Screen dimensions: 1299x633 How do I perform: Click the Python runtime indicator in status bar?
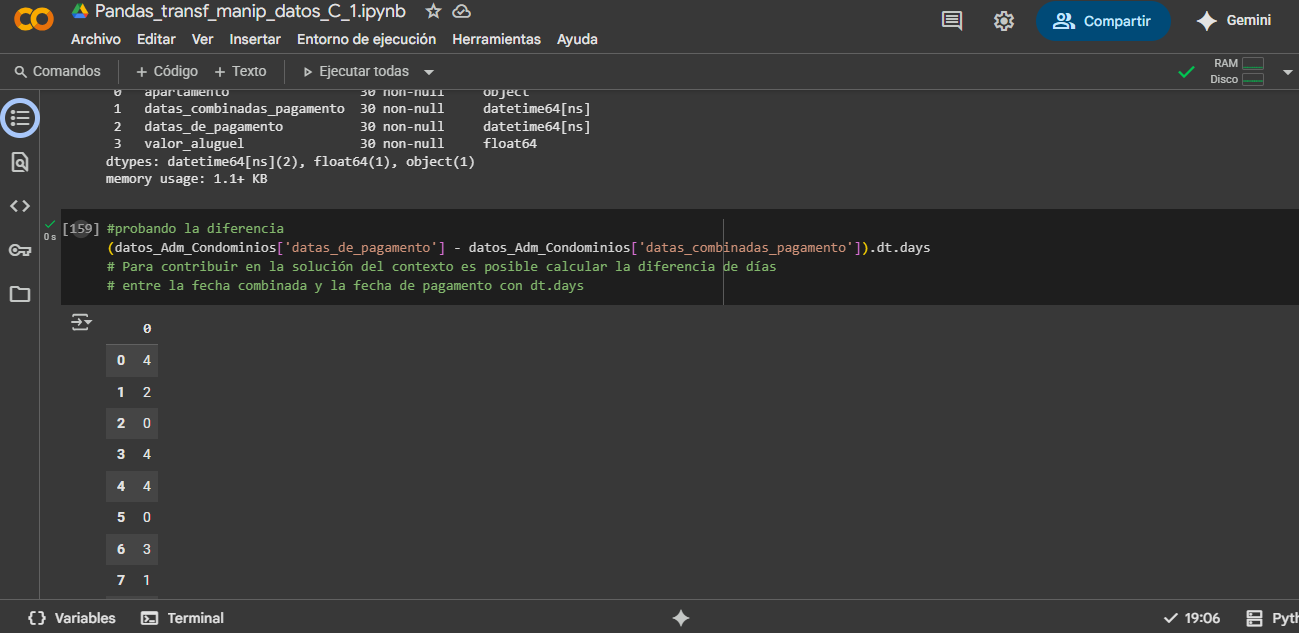pos(1272,618)
